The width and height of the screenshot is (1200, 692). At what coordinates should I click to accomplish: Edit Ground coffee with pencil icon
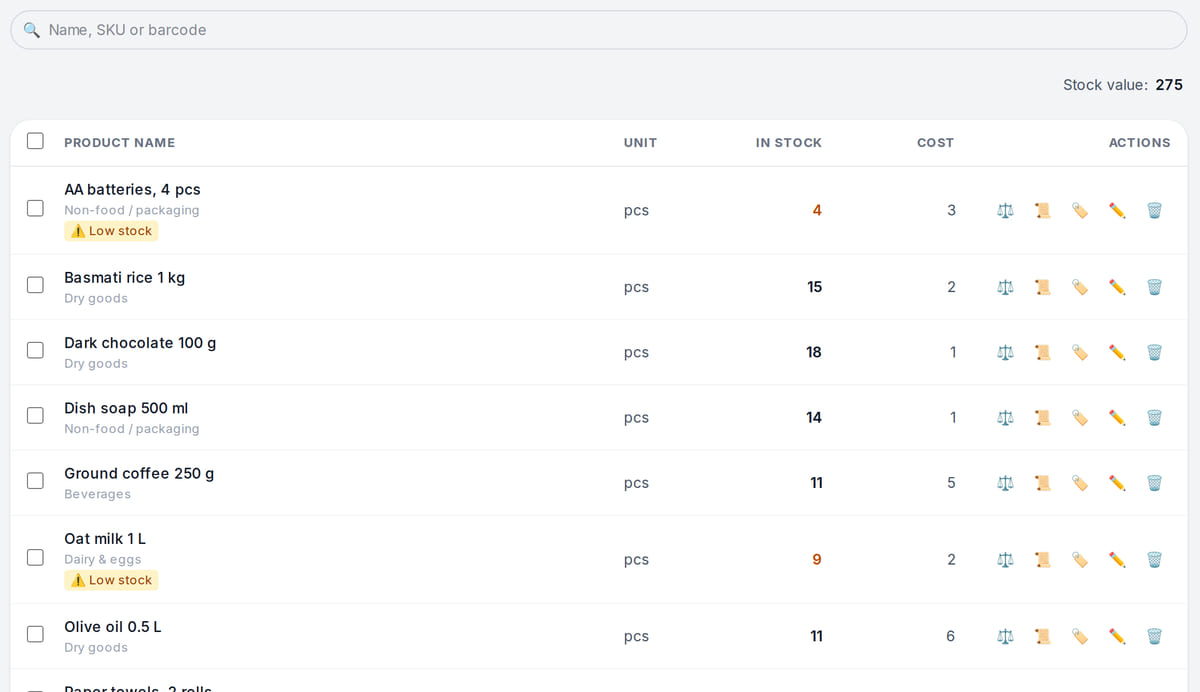[x=1117, y=483]
